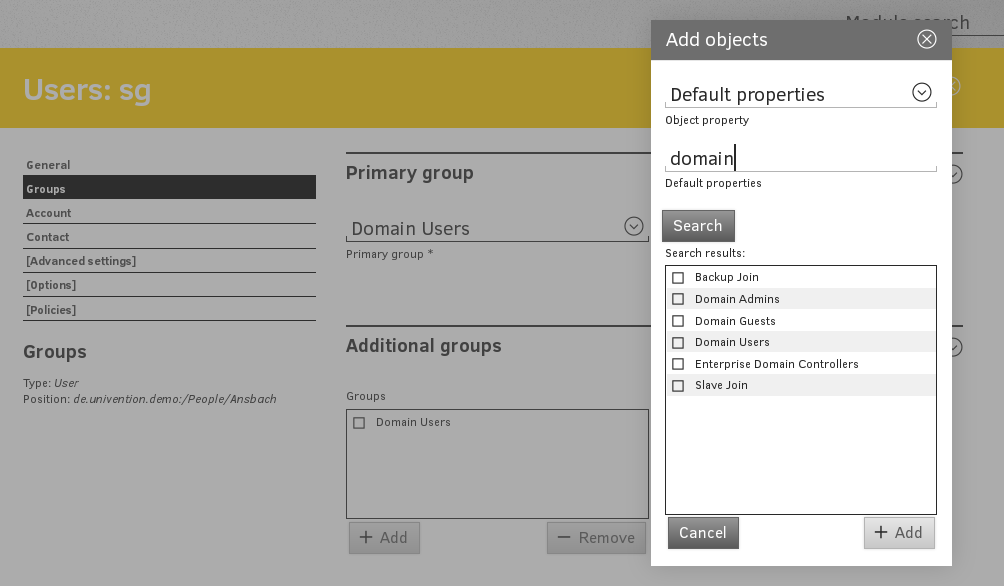Toggle Domain Users checkbox in Groups list

pos(359,423)
